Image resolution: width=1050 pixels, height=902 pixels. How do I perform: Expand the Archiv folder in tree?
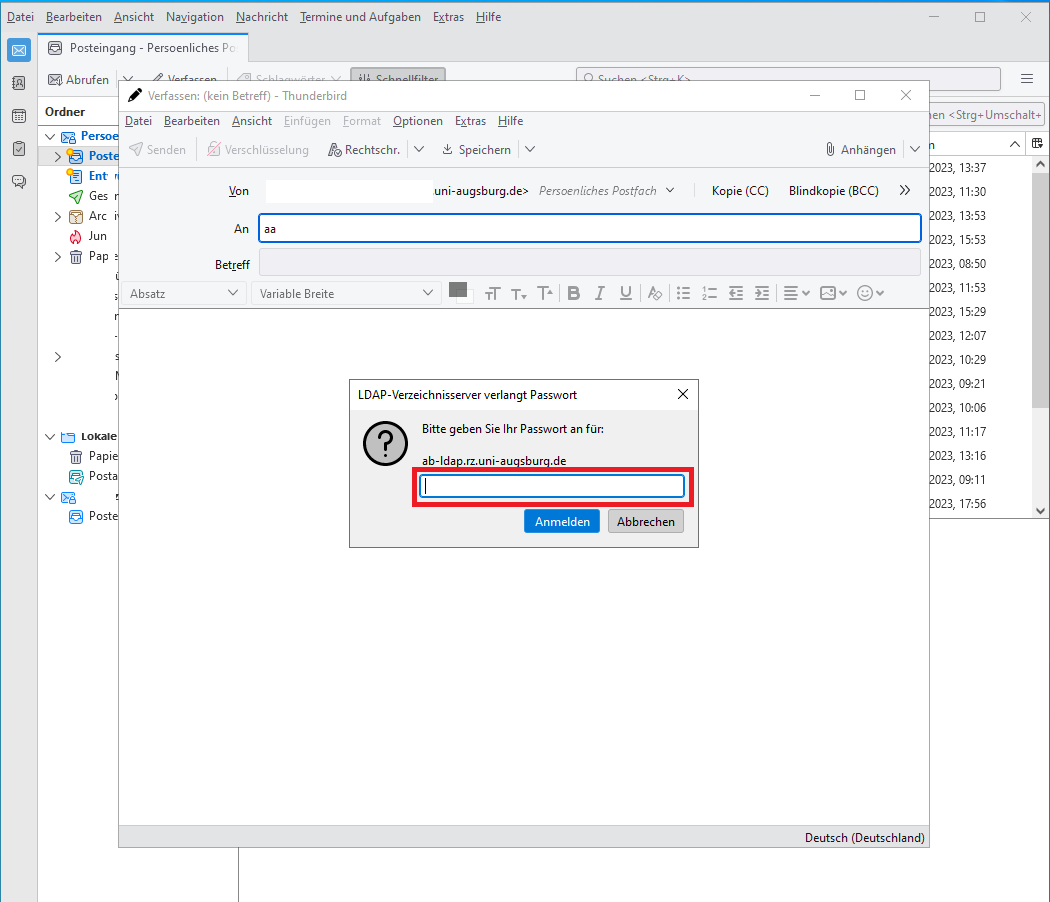(x=58, y=216)
